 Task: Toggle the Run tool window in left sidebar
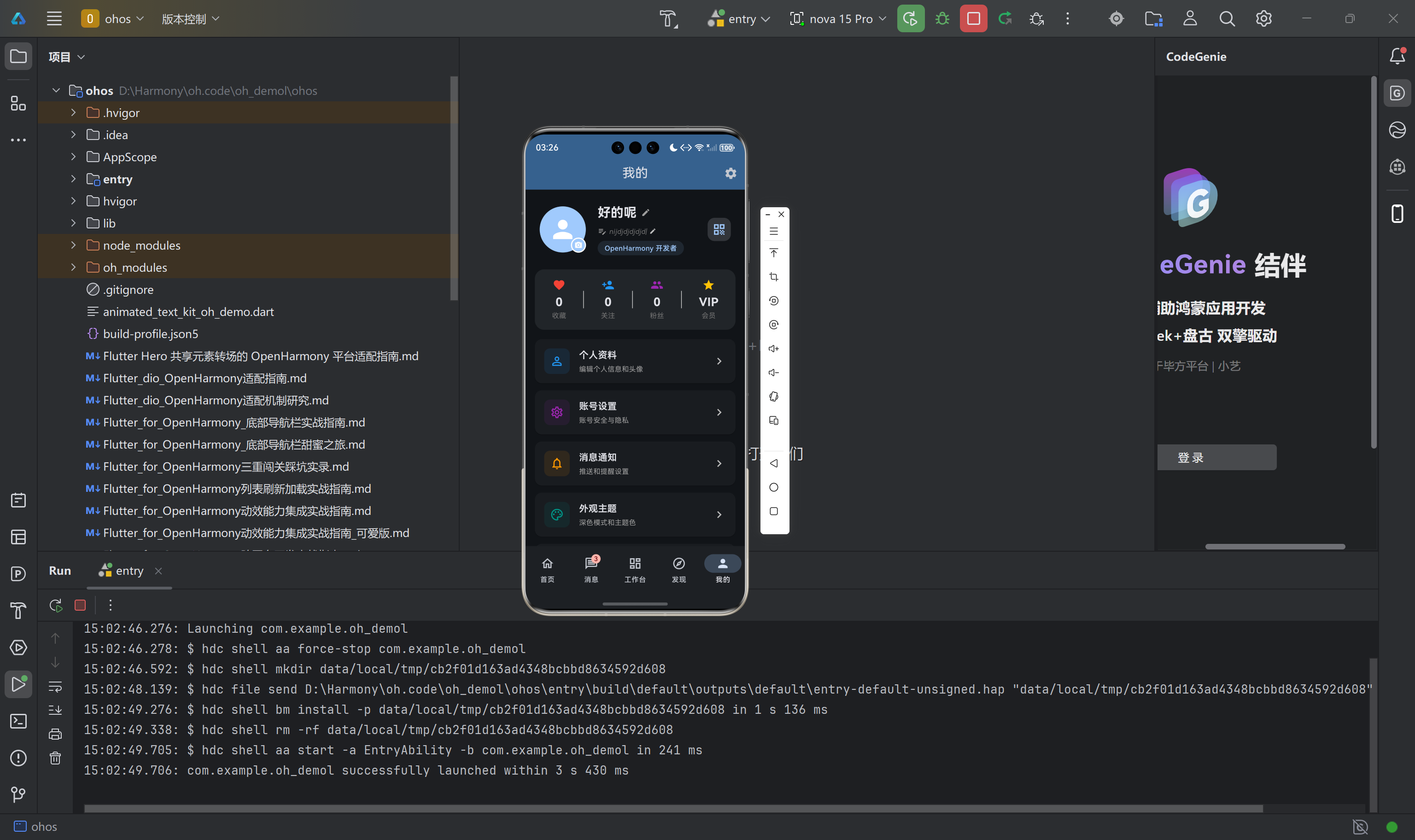18,684
